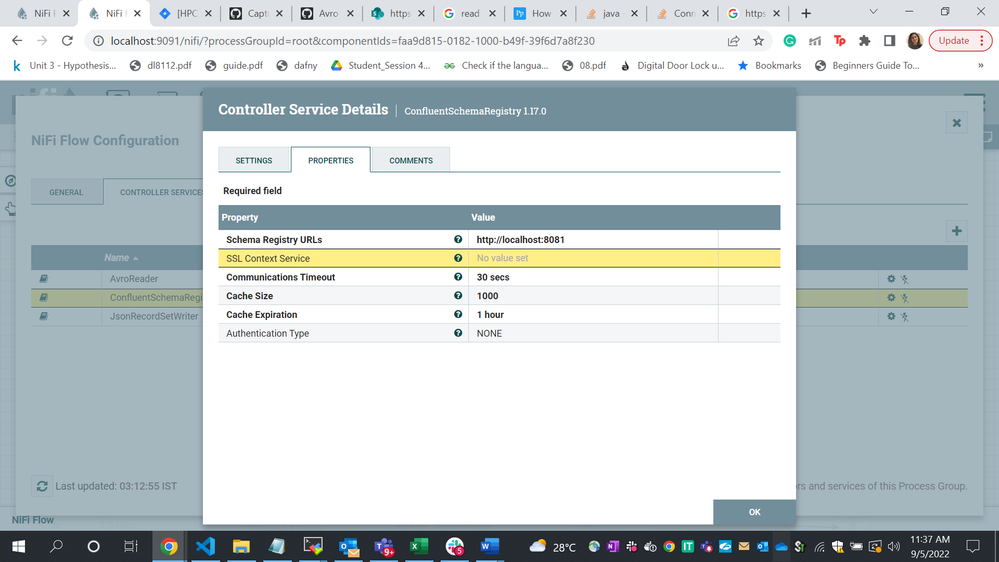The image size is (999, 562).
Task: Click the address bar URL
Action: coord(352,41)
